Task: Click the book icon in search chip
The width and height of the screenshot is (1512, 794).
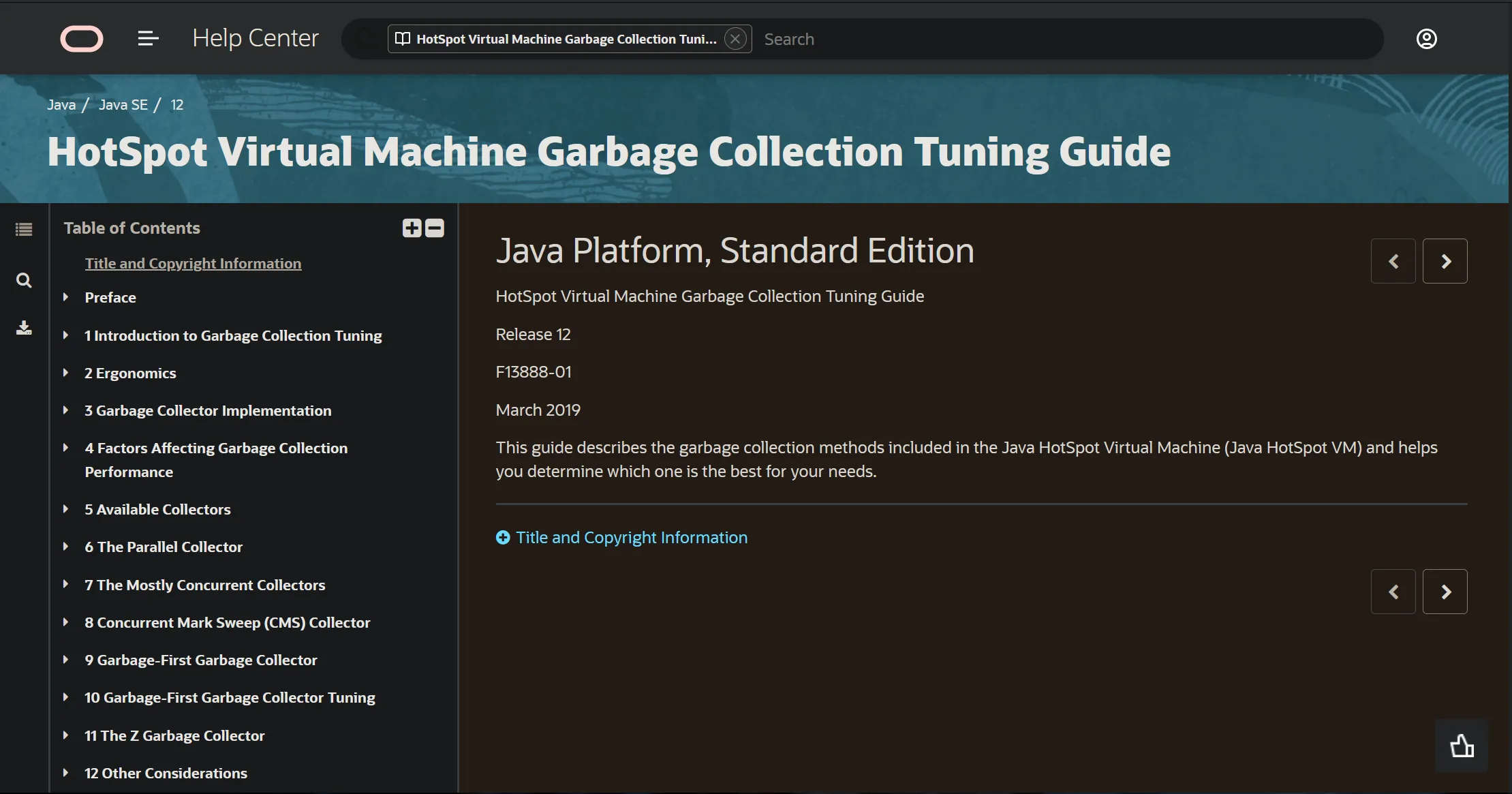Action: click(x=403, y=39)
